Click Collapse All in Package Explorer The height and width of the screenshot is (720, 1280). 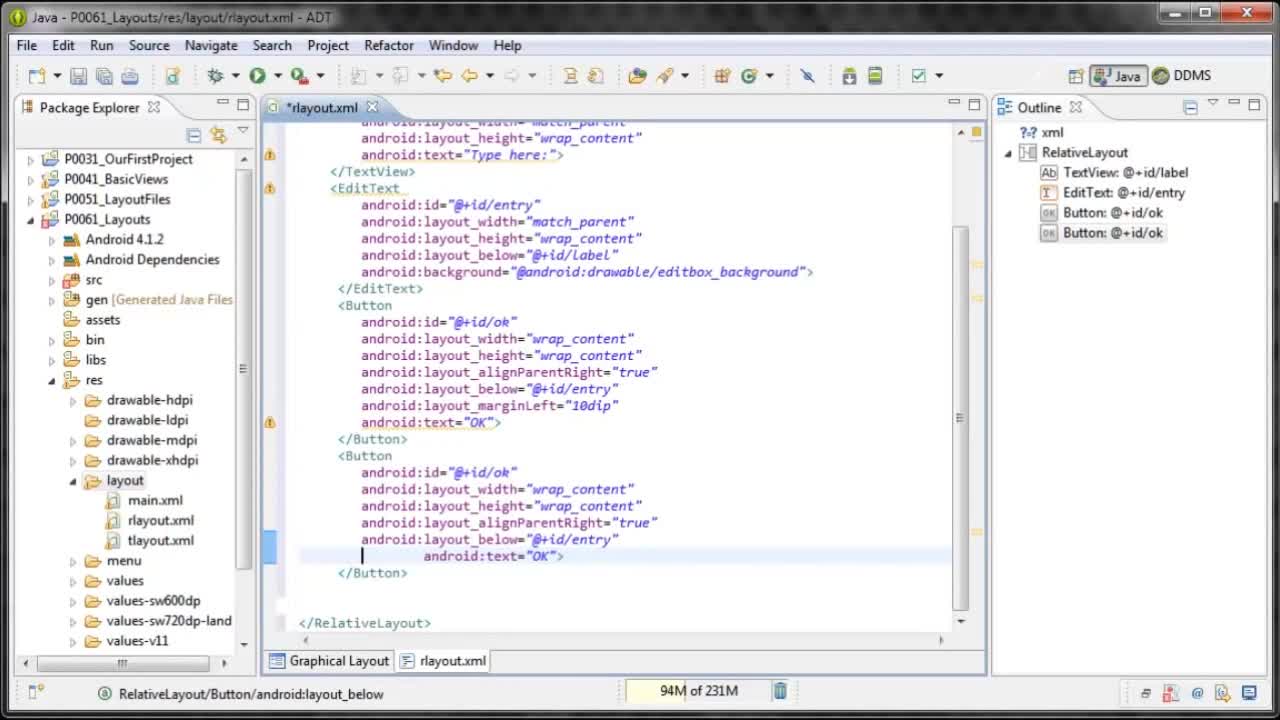click(x=194, y=135)
